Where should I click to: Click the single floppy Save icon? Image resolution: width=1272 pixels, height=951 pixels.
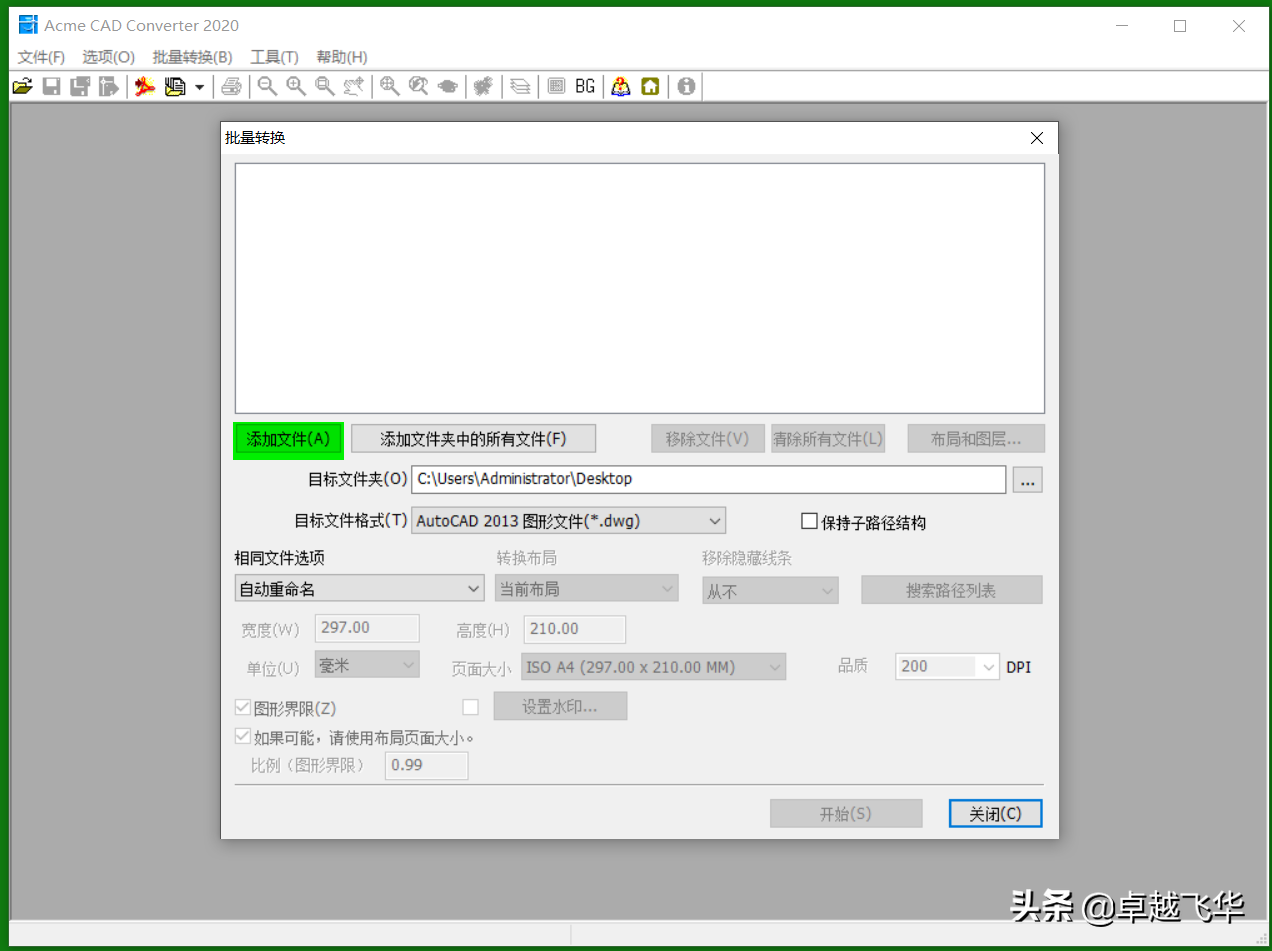coord(51,87)
